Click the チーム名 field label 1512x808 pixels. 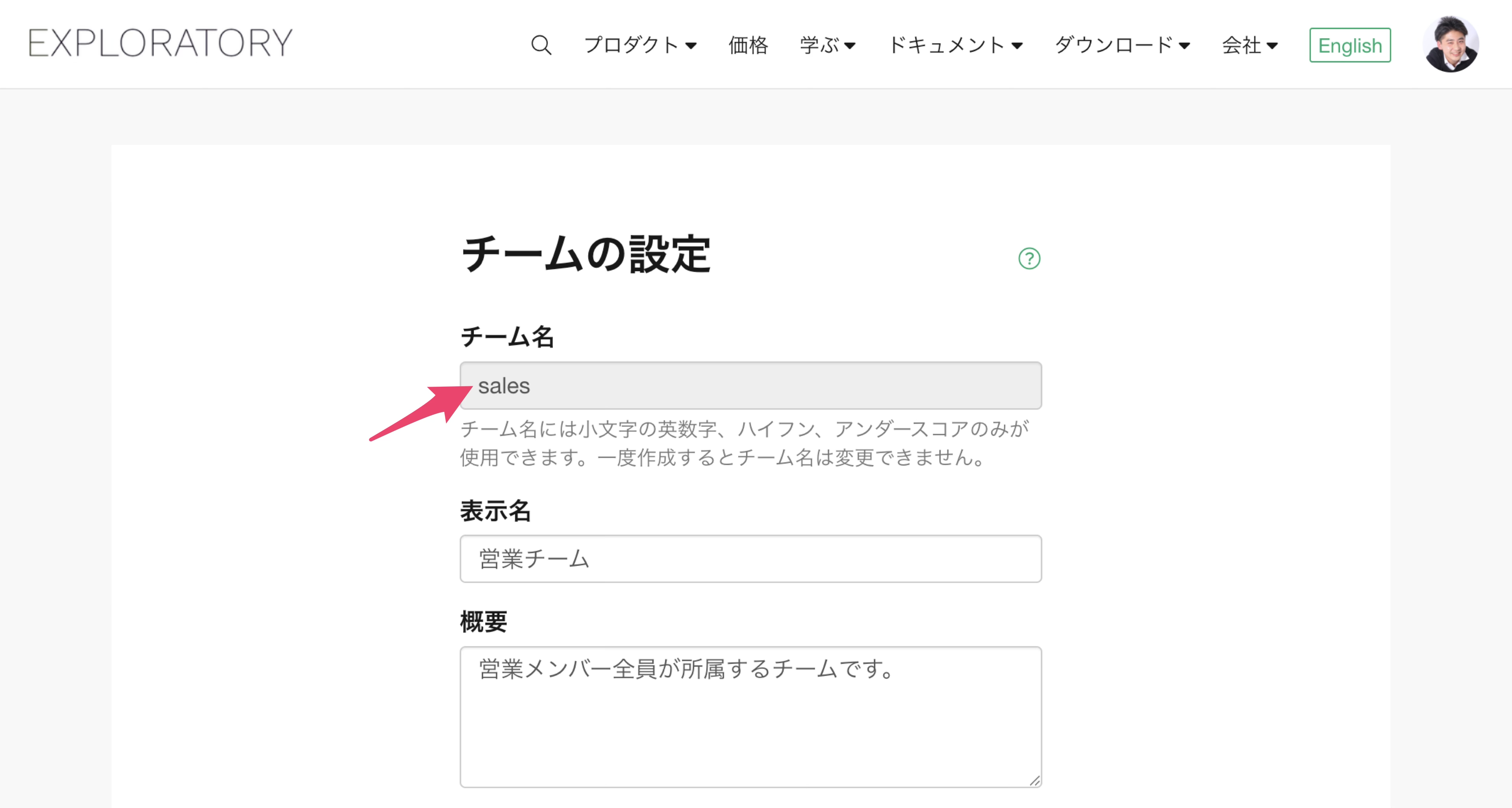coord(507,337)
